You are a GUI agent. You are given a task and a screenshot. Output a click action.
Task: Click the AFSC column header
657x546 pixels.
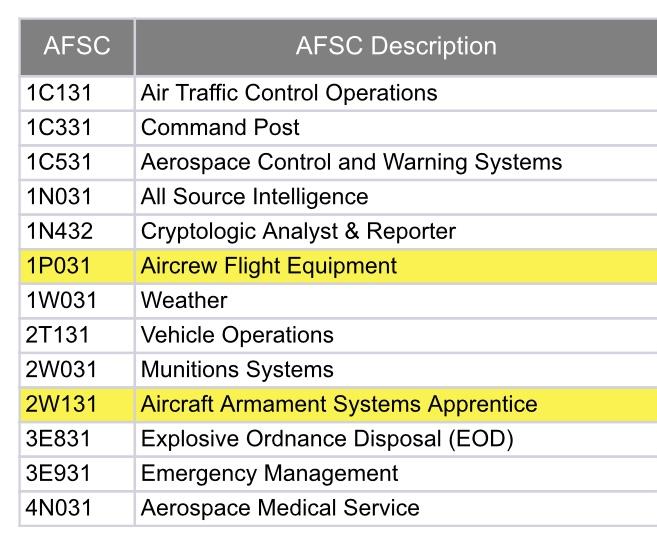tap(77, 46)
